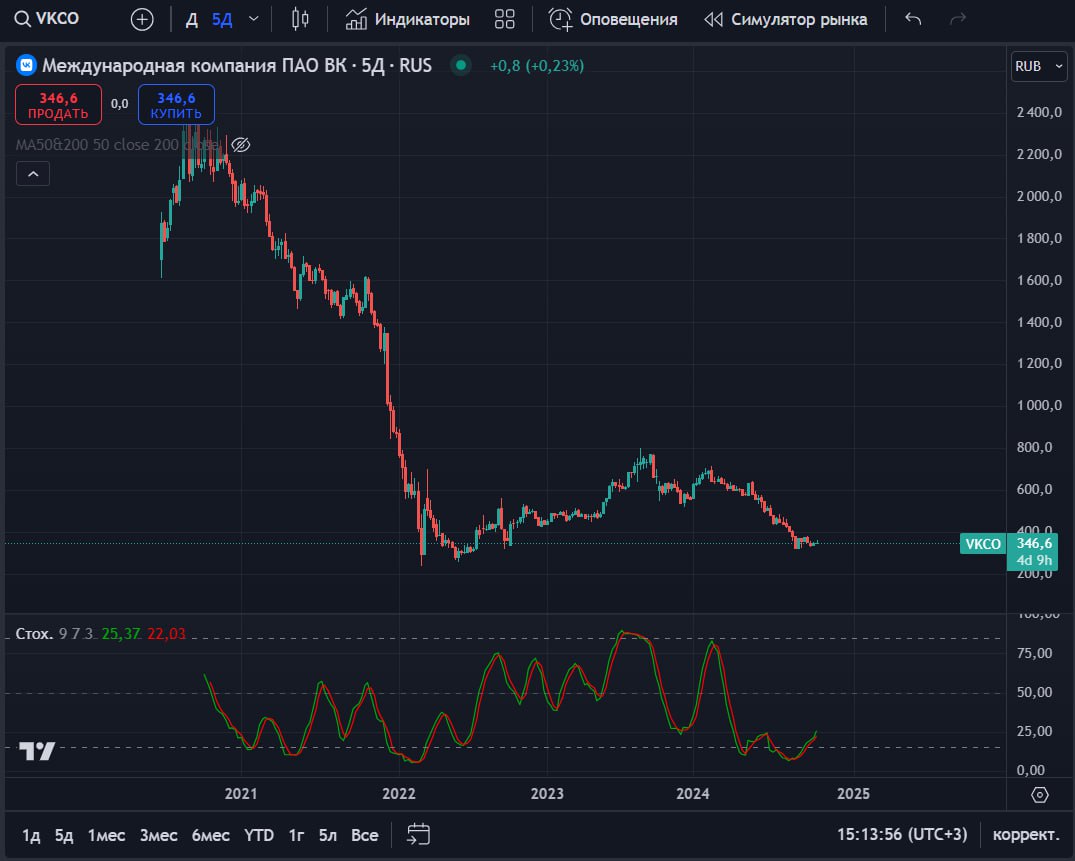Screen dimensions: 1075x861
Task: Set range to 1мес
Action: point(106,835)
